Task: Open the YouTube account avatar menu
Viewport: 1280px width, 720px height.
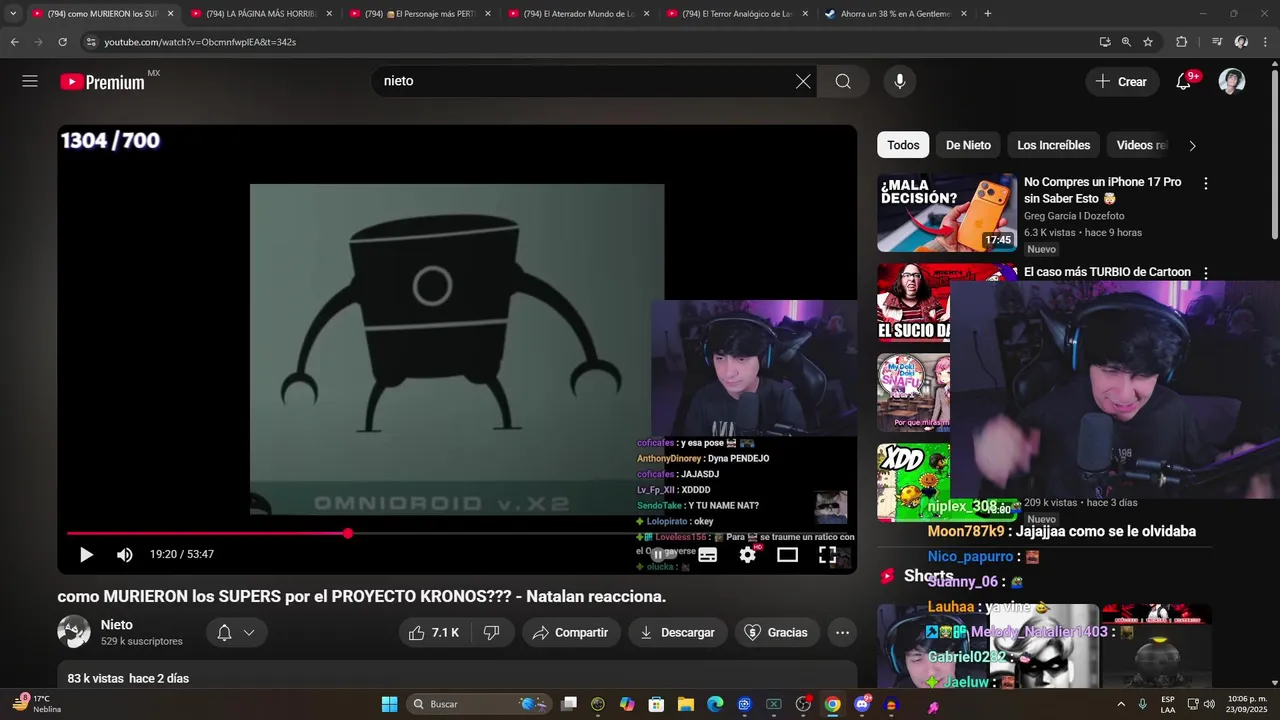Action: pos(1232,81)
